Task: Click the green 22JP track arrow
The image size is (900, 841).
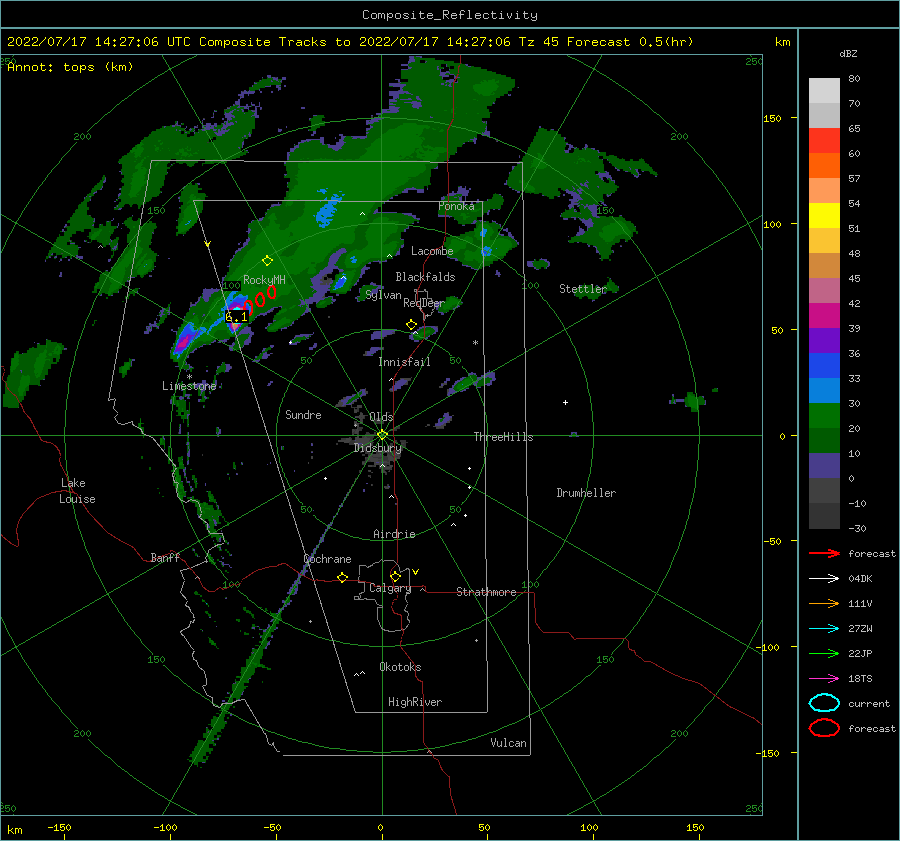Action: click(824, 653)
